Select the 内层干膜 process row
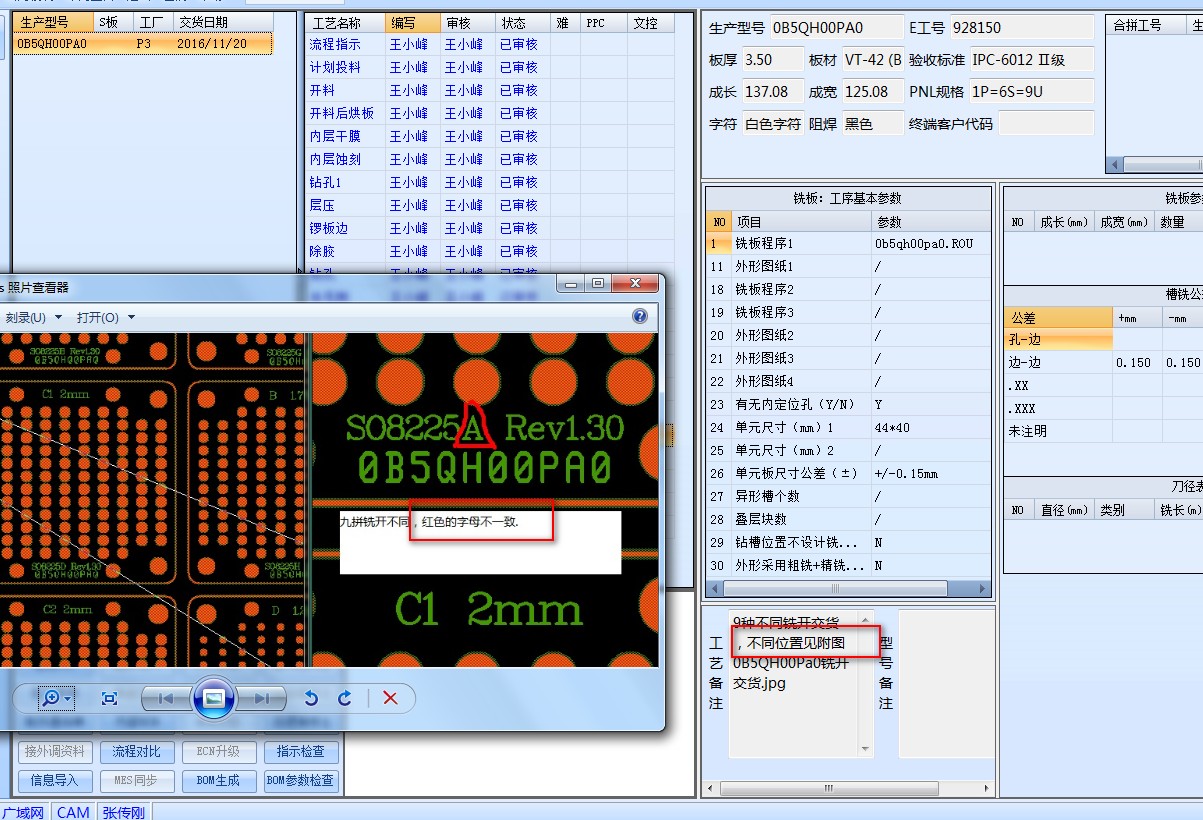The height and width of the screenshot is (820, 1203). coord(490,136)
